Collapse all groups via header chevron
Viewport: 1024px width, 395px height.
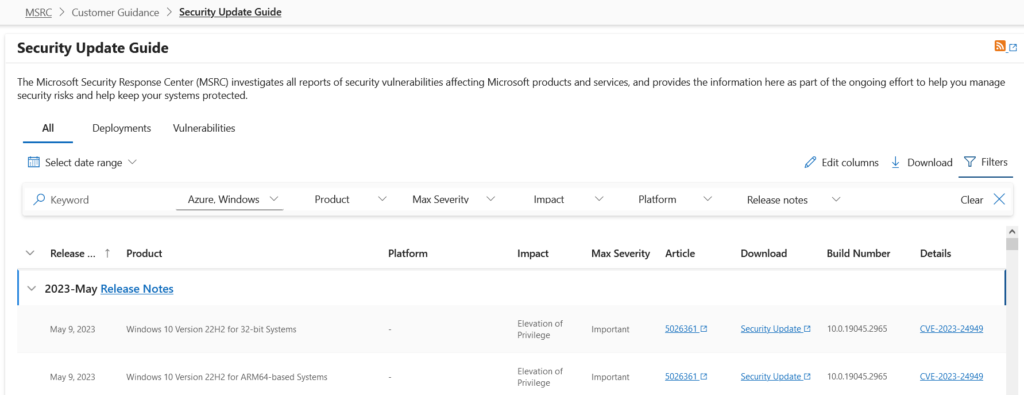click(30, 253)
